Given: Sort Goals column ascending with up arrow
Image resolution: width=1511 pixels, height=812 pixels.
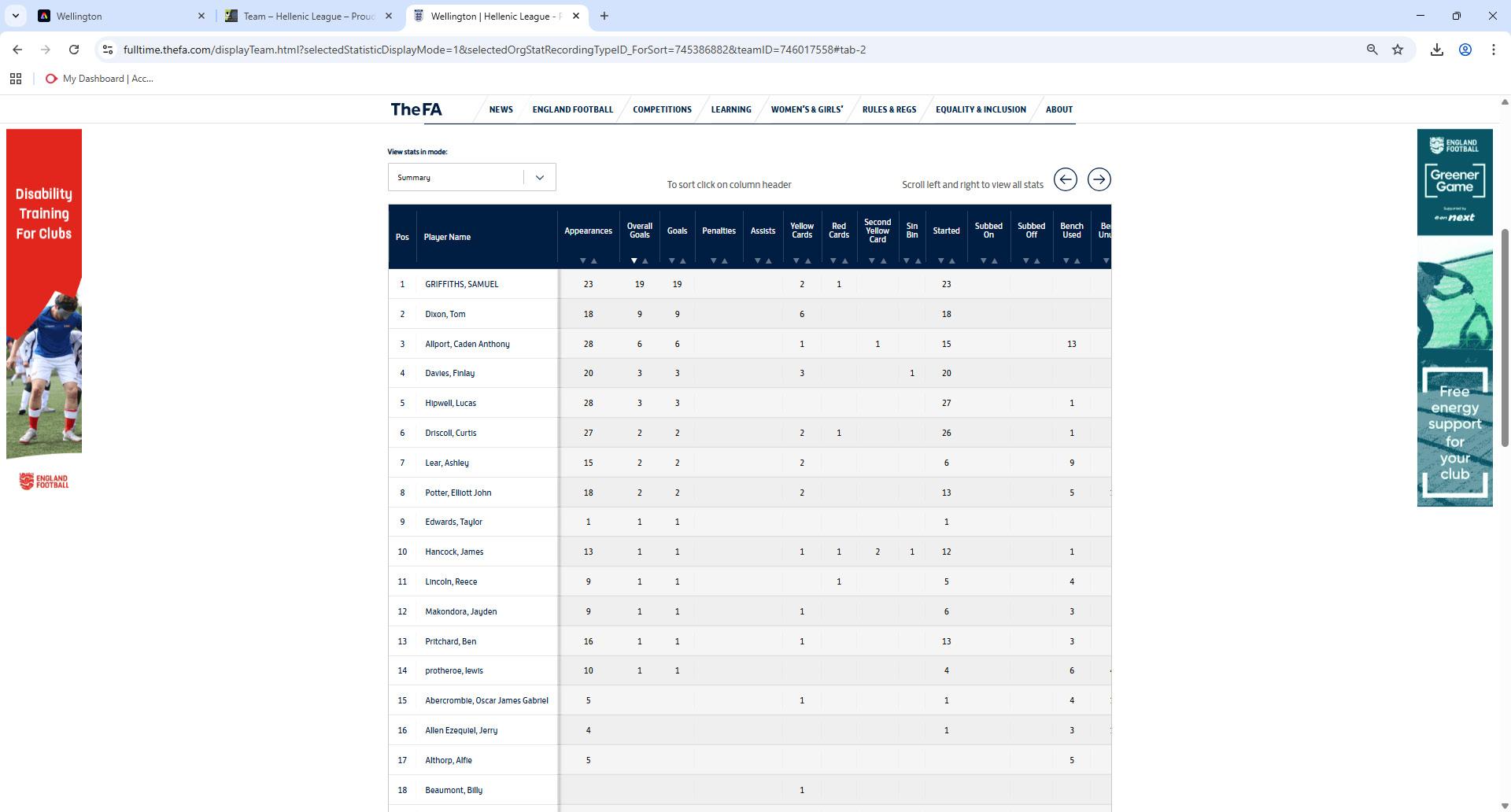Looking at the screenshot, I should [x=683, y=260].
